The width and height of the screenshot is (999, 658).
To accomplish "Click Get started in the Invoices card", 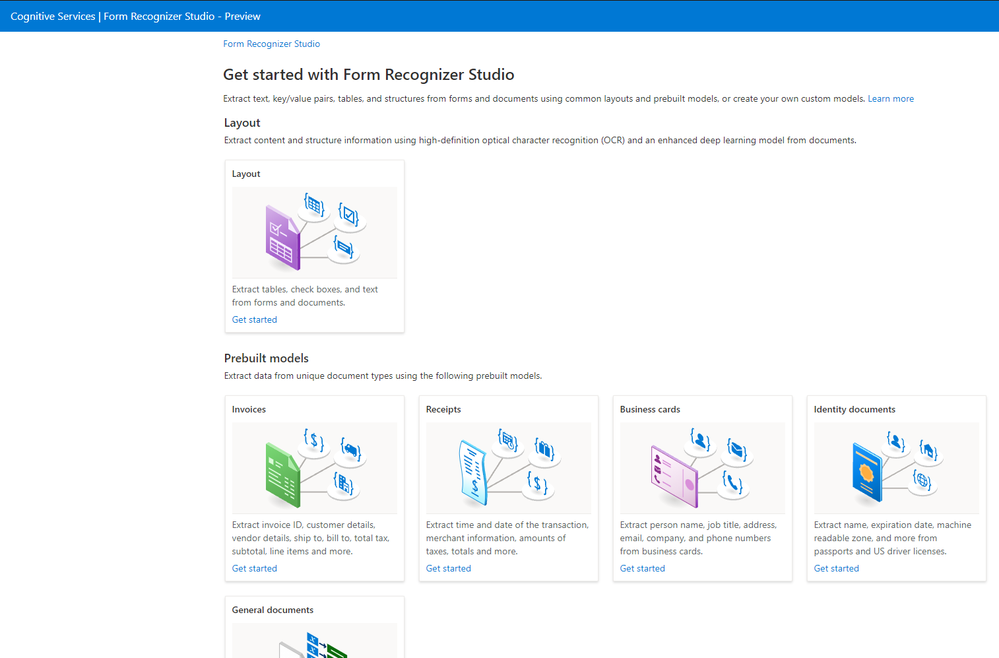I will tap(254, 568).
